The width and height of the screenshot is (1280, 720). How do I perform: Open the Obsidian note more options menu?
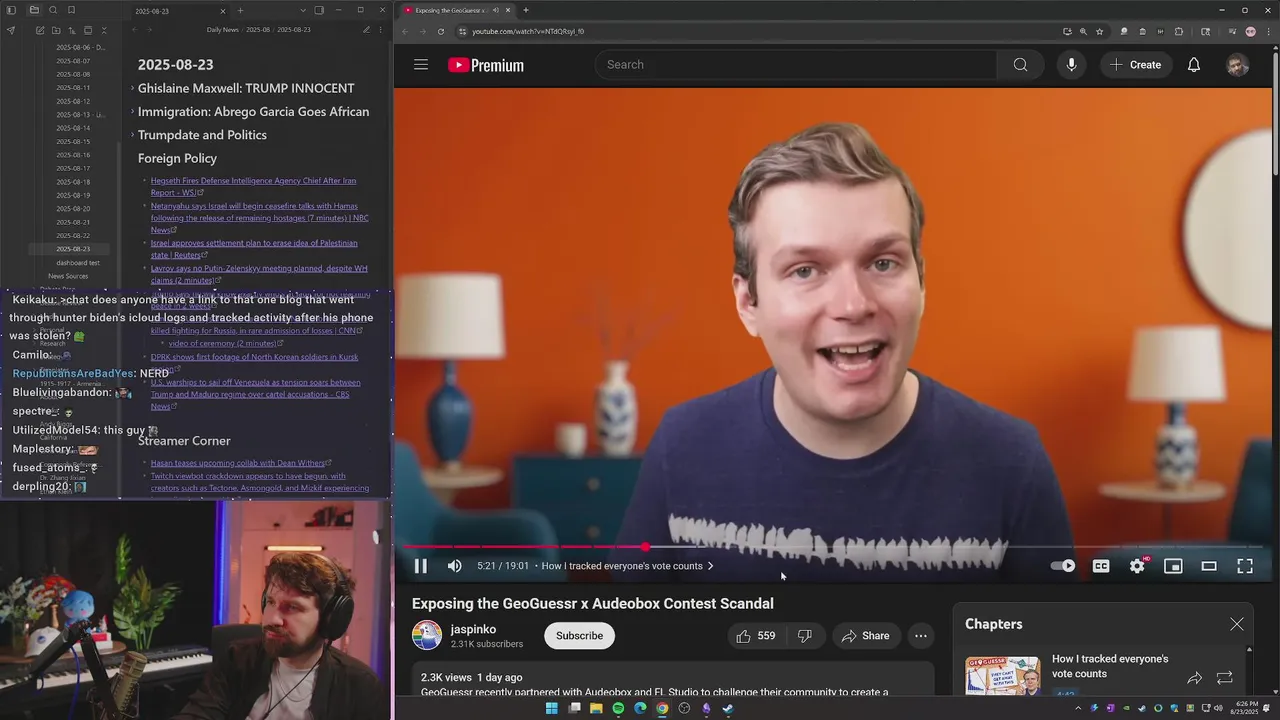(381, 30)
